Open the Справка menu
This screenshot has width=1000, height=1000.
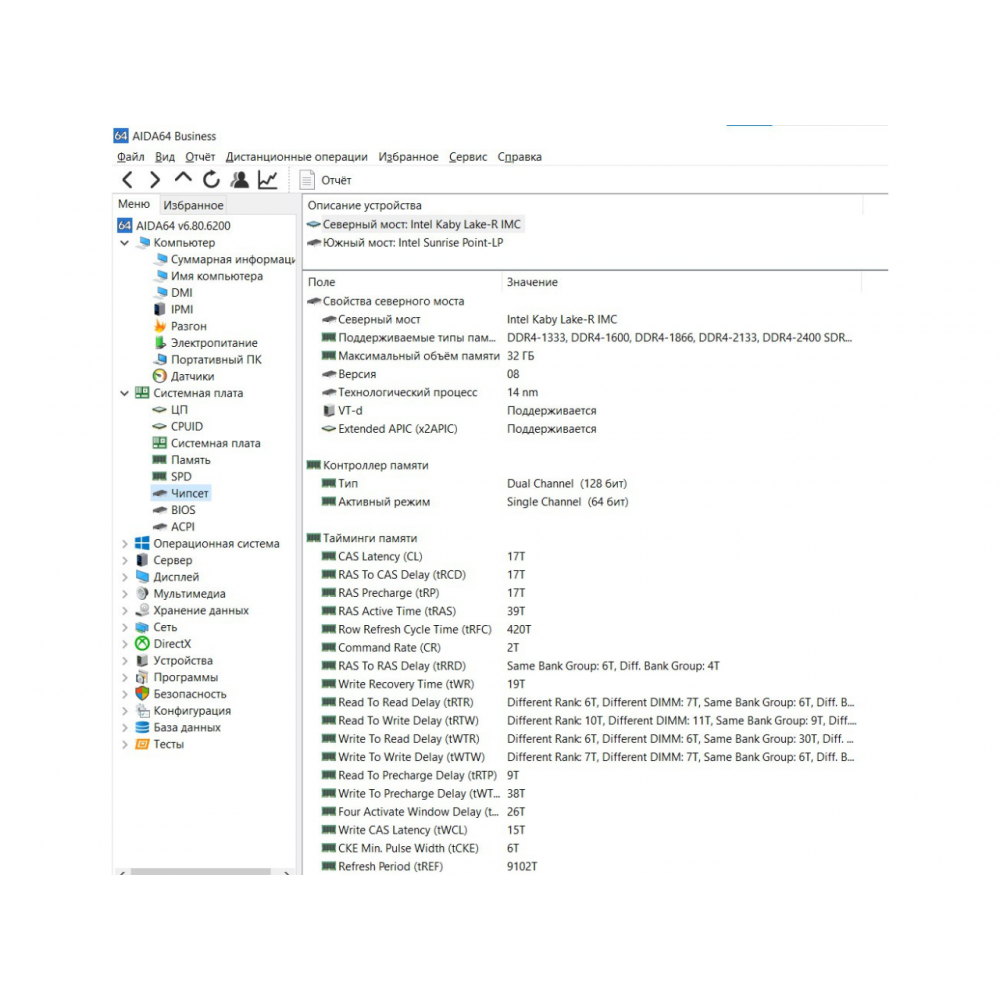coord(520,157)
